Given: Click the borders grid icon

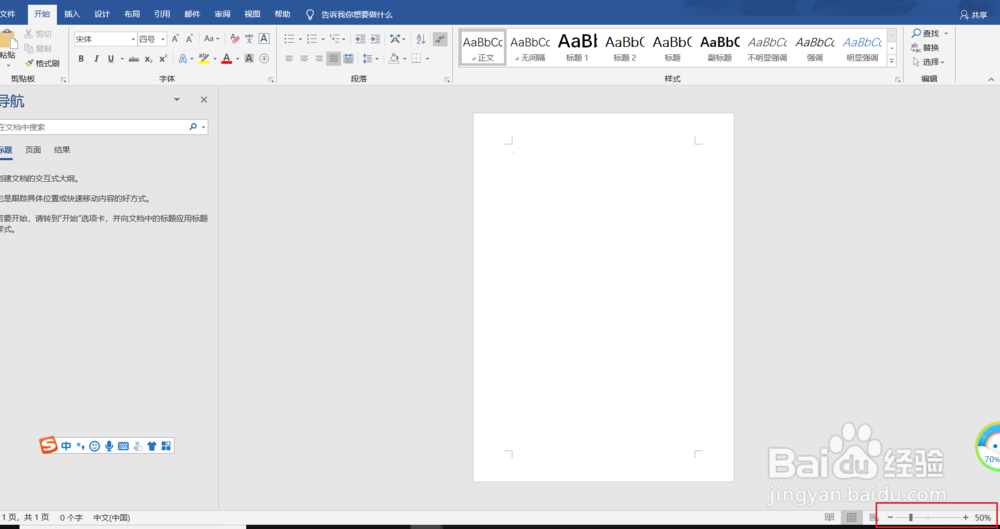Looking at the screenshot, I should tap(416, 59).
